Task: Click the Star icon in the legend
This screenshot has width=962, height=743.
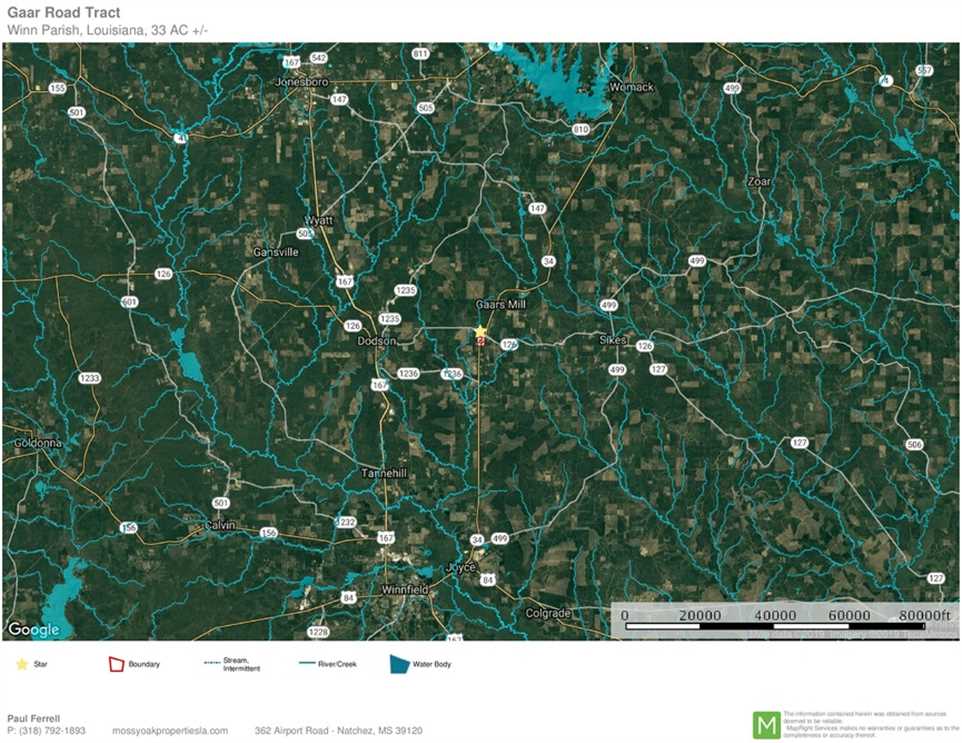Action: click(22, 664)
